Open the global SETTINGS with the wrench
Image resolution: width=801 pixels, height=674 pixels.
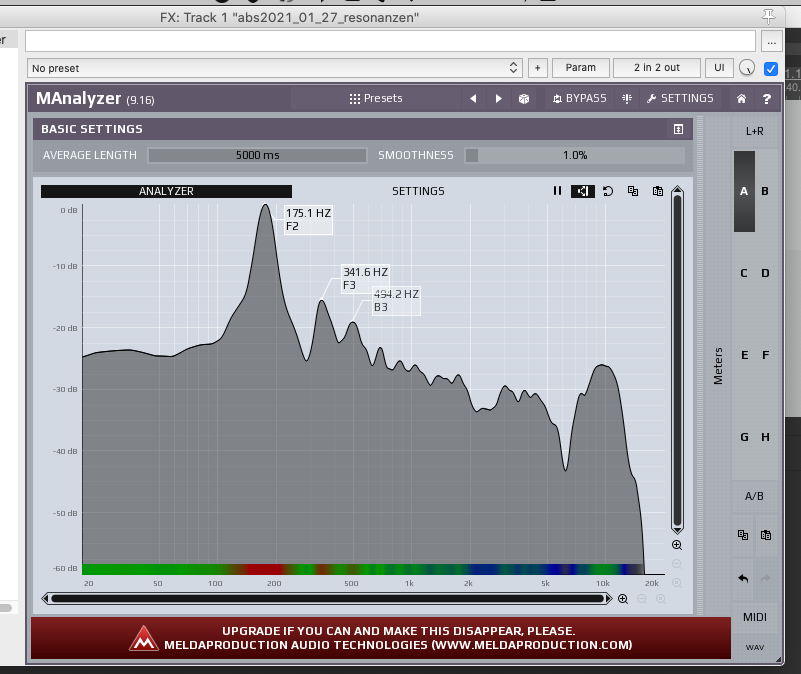pyautogui.click(x=680, y=99)
